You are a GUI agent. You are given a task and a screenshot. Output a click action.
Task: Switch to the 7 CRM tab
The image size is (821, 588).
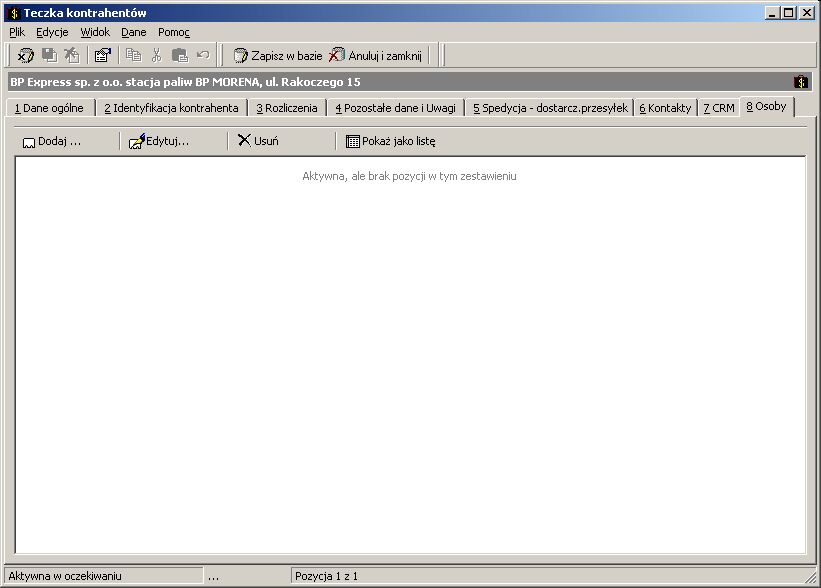pyautogui.click(x=719, y=108)
